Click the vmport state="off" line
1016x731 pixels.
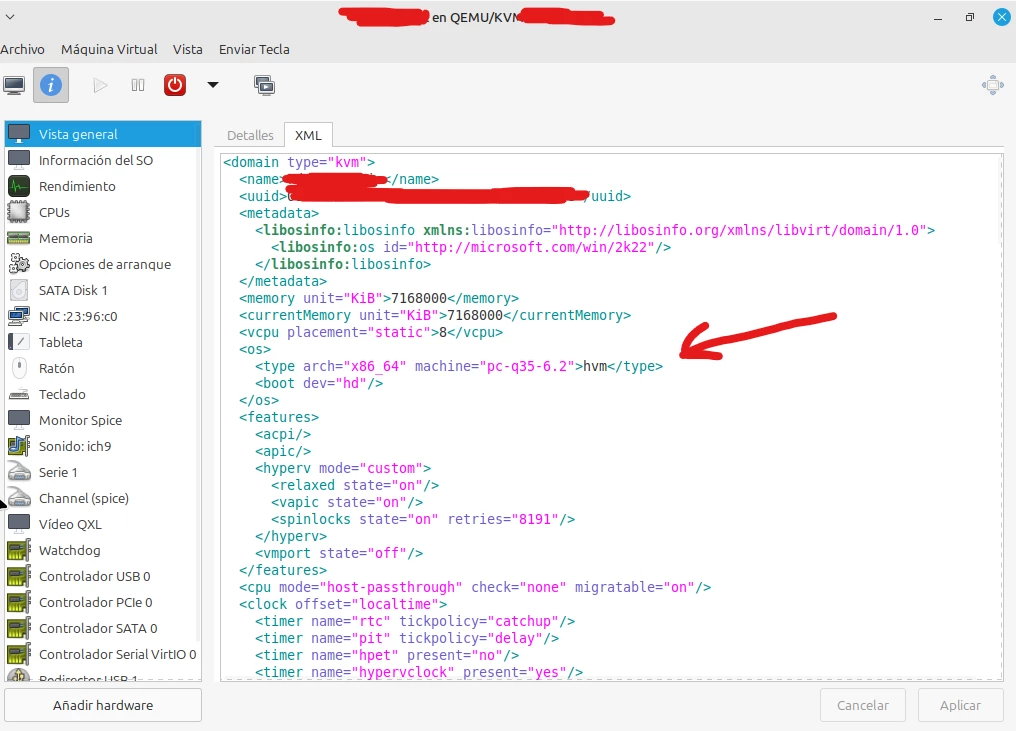pyautogui.click(x=339, y=553)
